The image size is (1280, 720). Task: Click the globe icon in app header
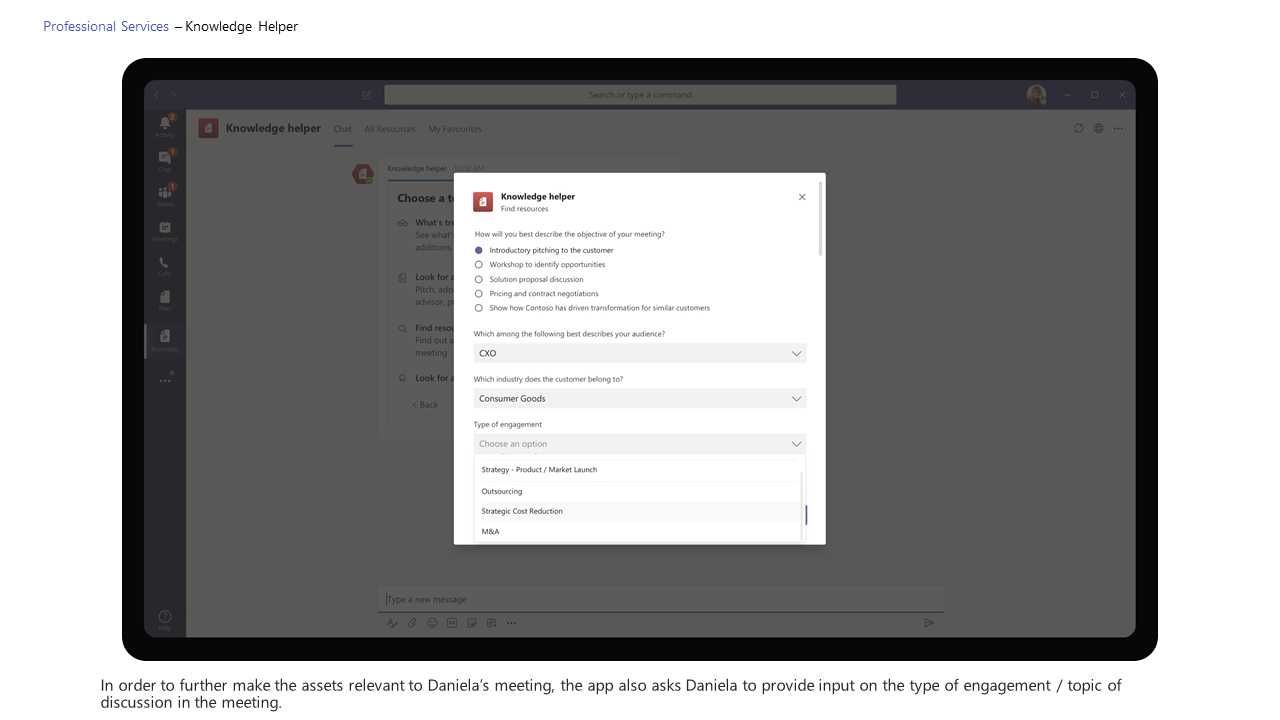click(1098, 128)
